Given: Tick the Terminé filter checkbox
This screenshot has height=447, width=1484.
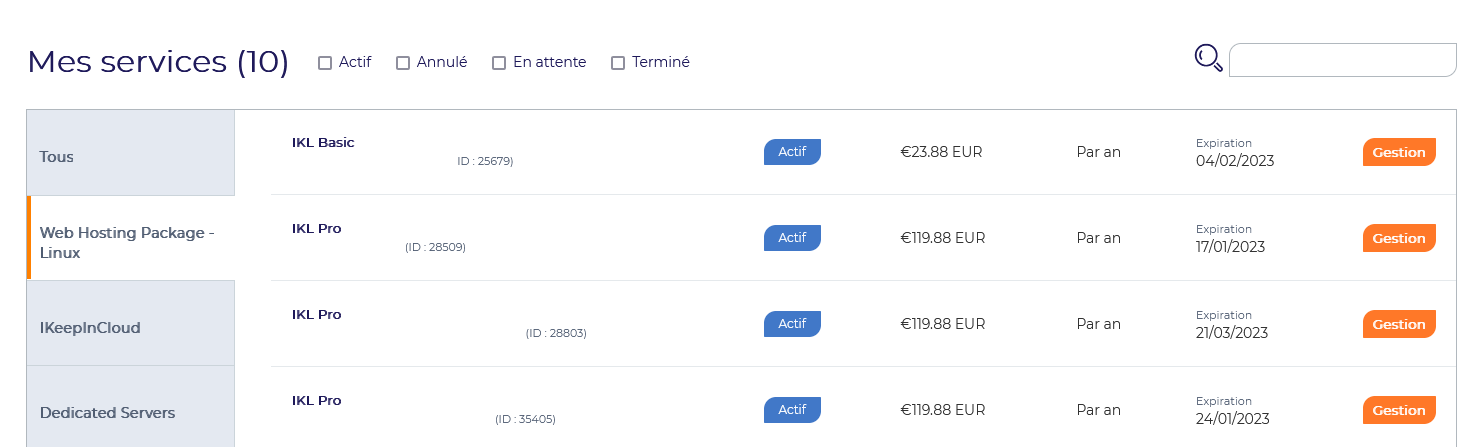Looking at the screenshot, I should pyautogui.click(x=618, y=63).
